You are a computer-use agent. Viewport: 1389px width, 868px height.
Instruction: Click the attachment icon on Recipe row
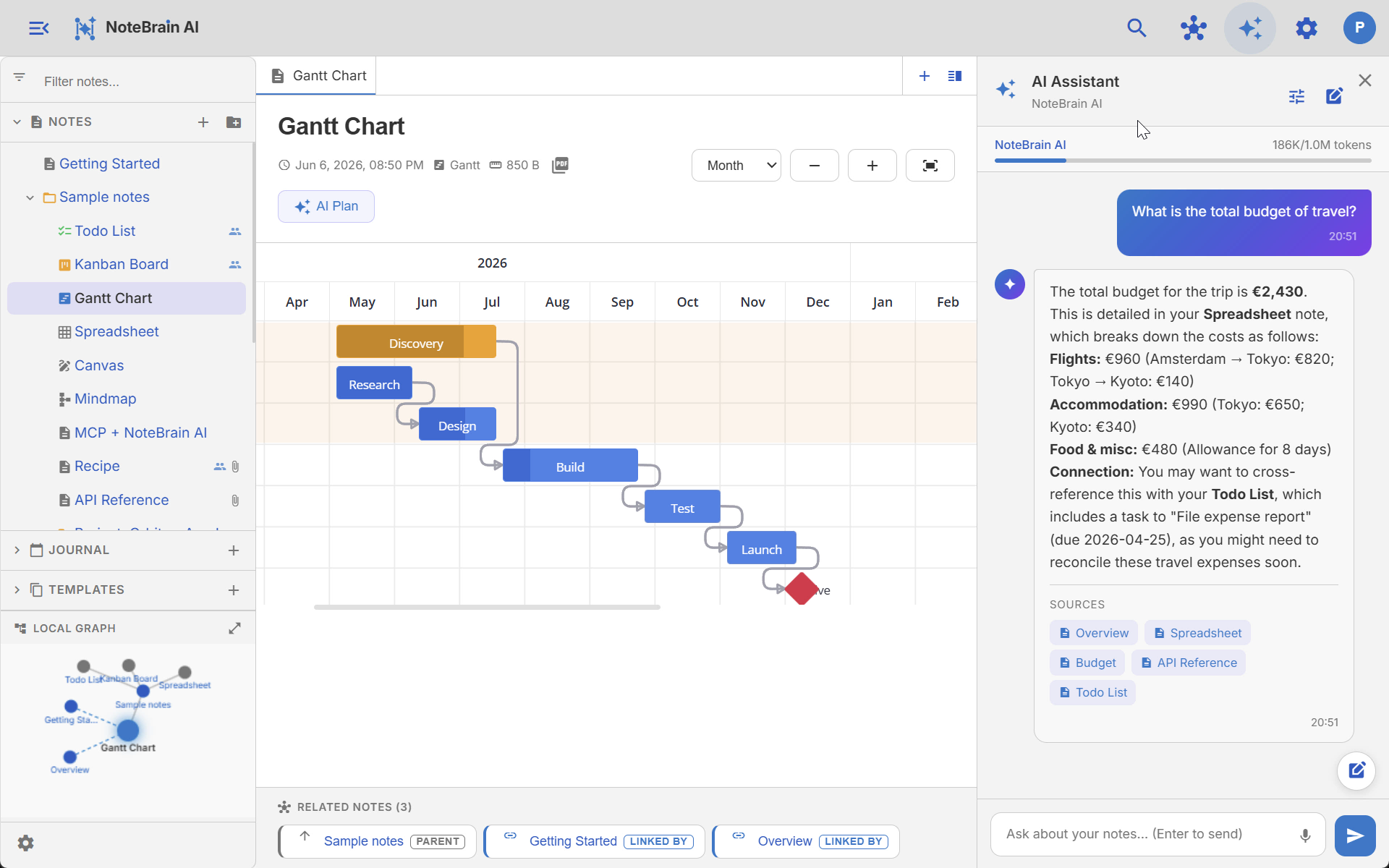pos(235,467)
